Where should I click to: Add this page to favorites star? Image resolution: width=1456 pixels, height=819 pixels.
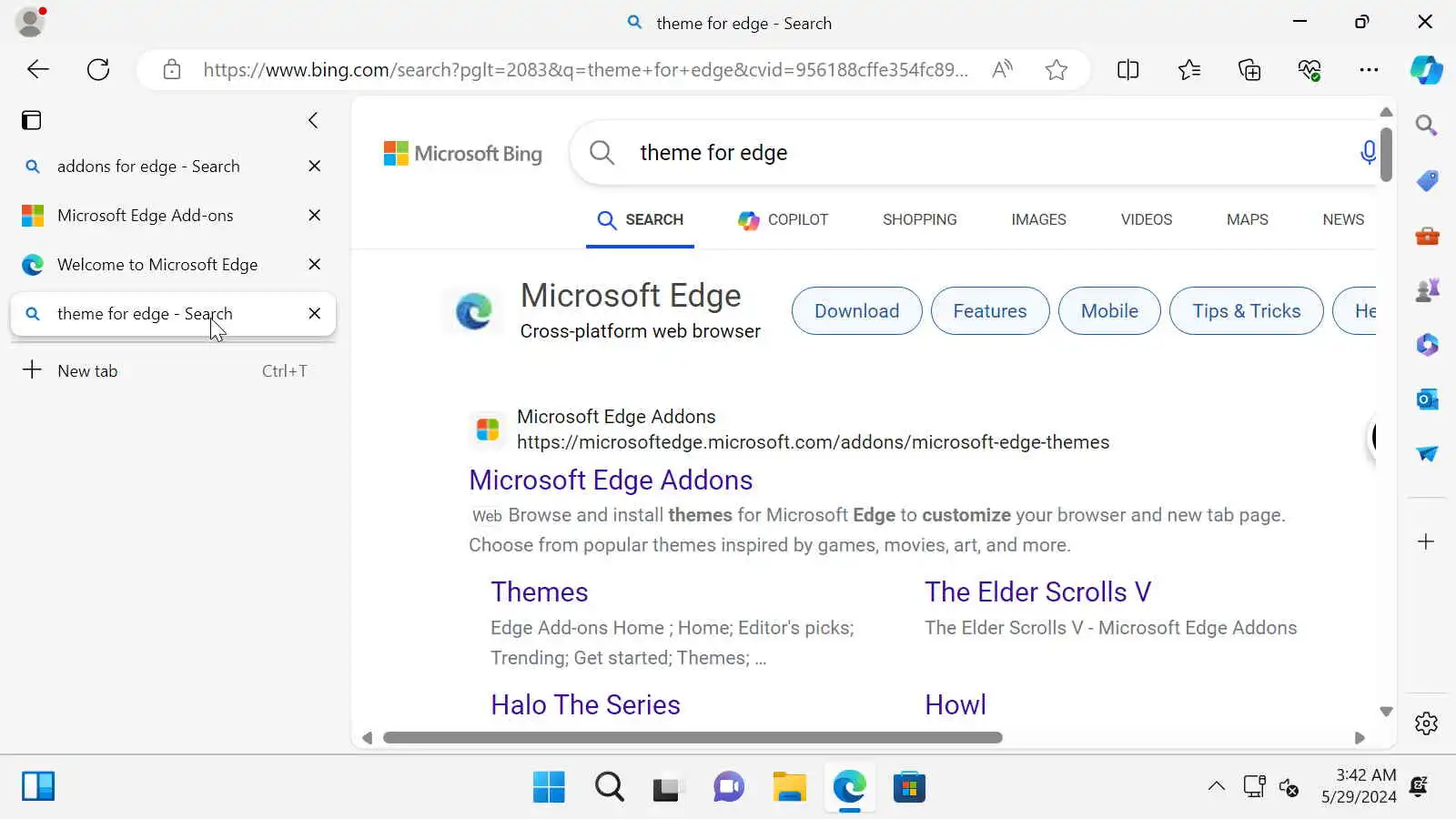tap(1056, 70)
